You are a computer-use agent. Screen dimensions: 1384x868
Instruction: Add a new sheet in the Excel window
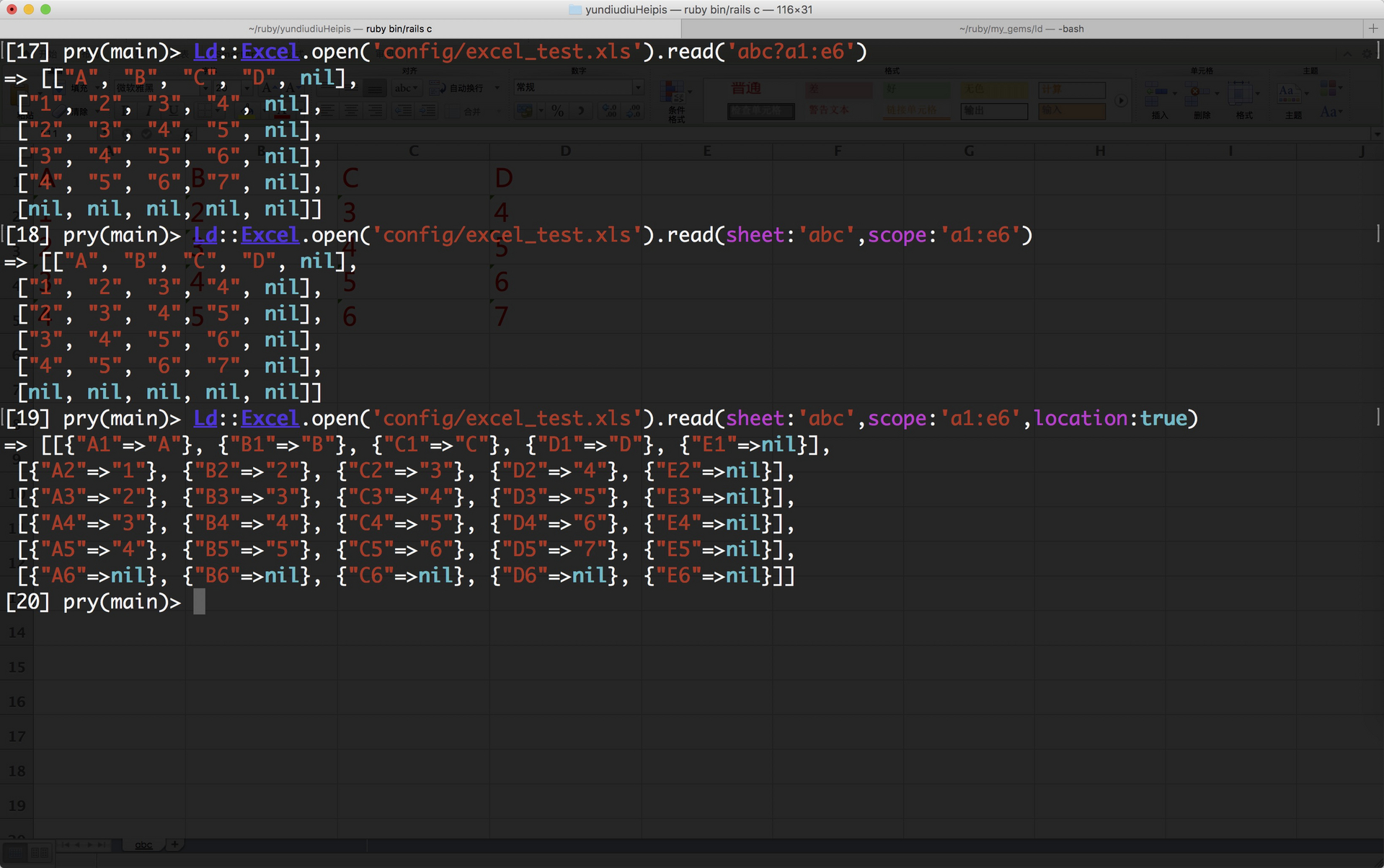pyautogui.click(x=174, y=844)
